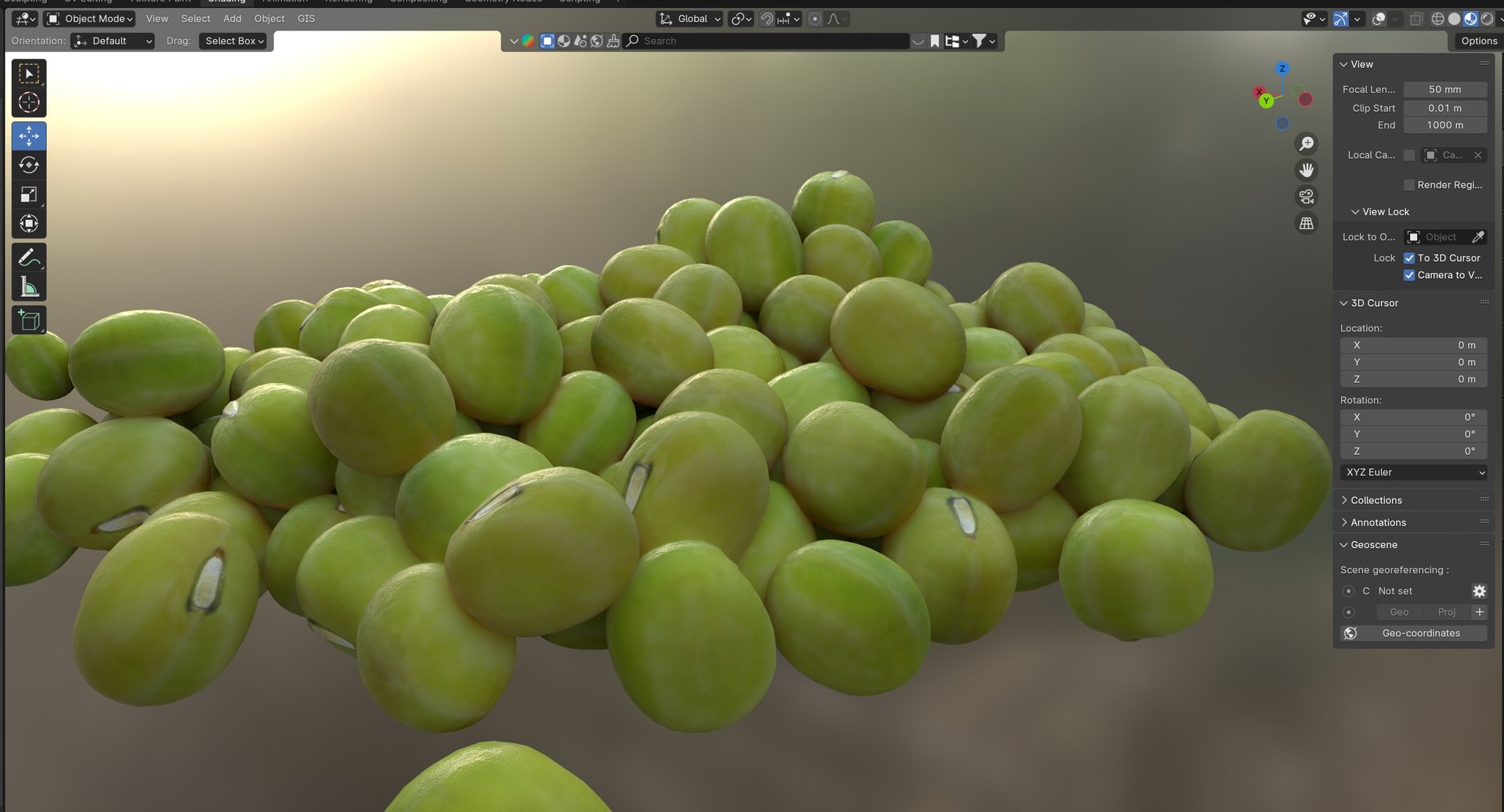
Task: Open the View menu
Action: (157, 19)
